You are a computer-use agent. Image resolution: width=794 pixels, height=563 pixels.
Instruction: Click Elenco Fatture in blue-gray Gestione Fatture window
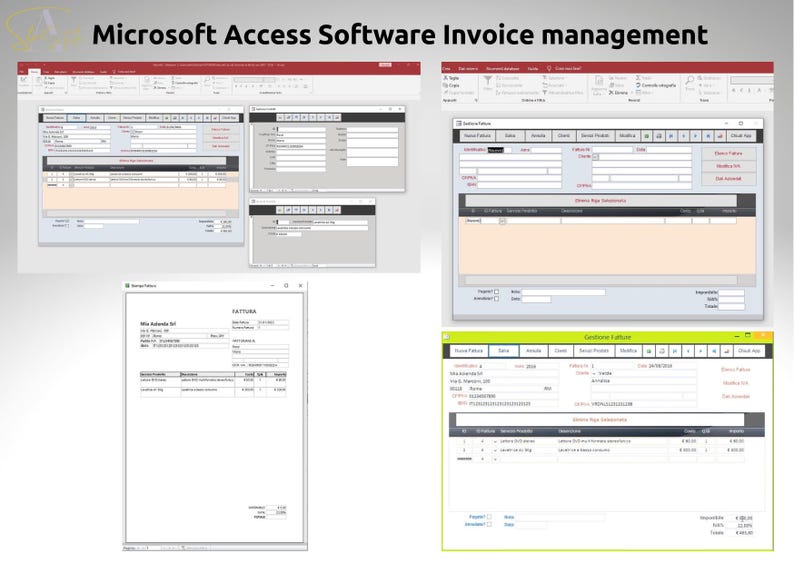point(729,153)
